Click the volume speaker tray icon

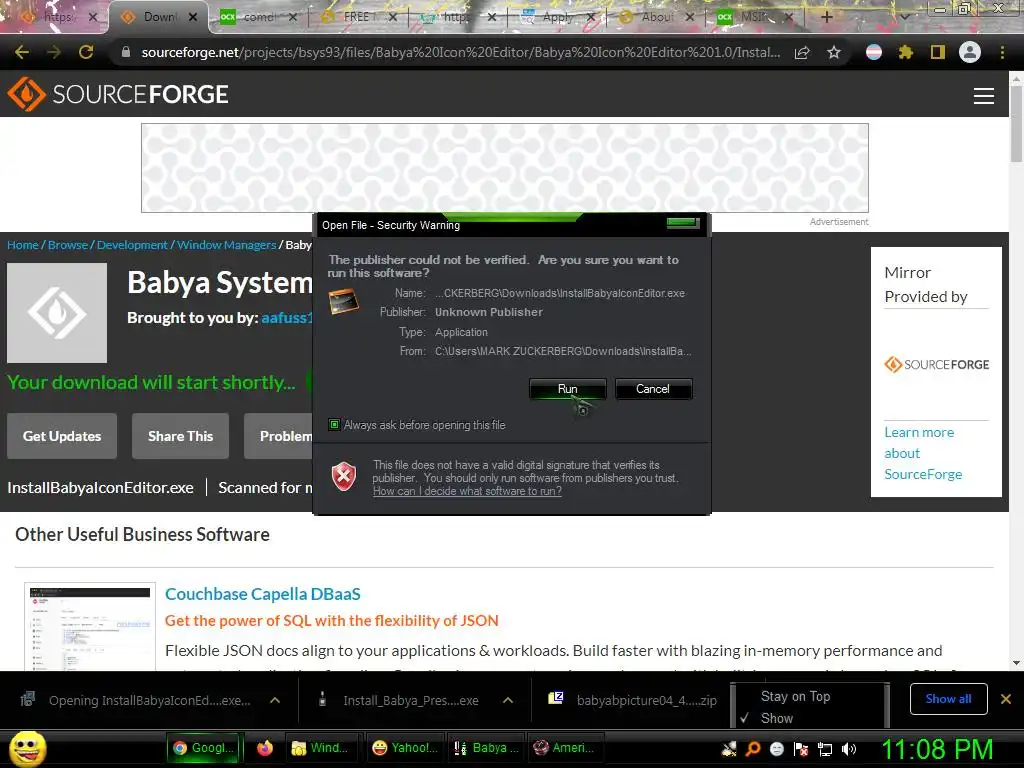pos(849,748)
